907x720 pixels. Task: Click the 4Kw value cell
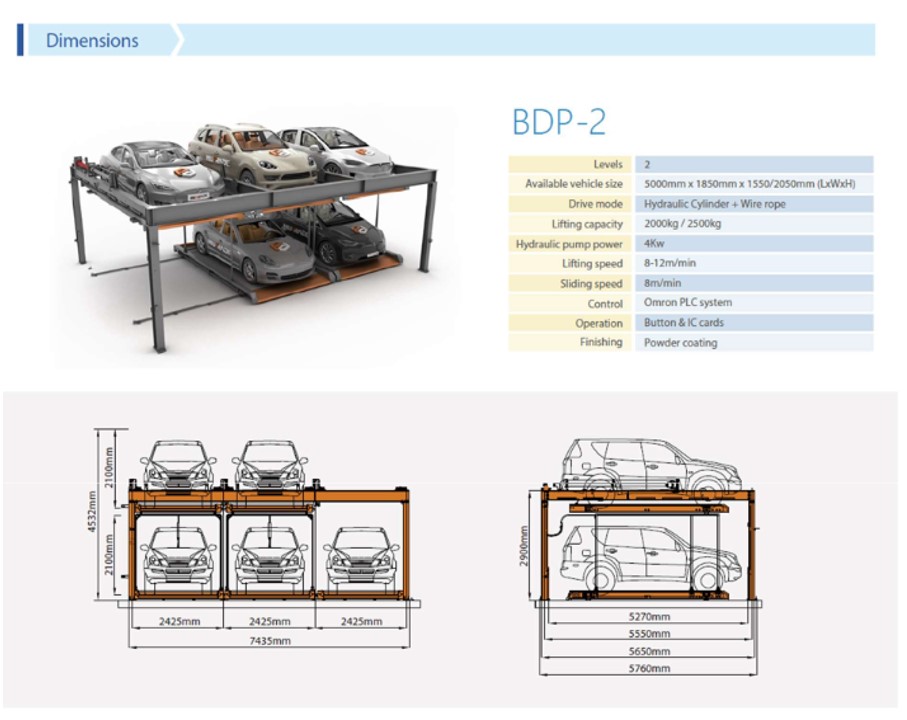point(754,243)
